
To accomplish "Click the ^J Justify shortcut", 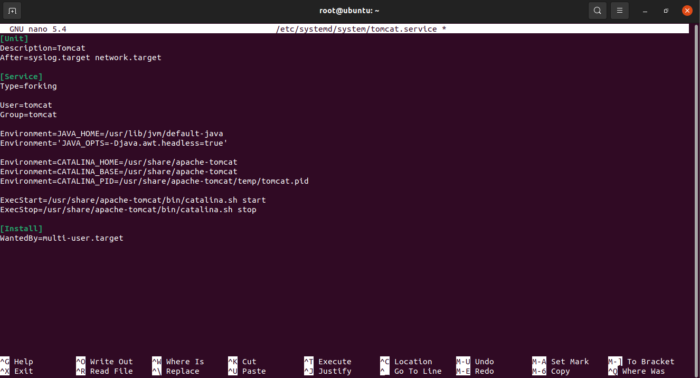I will [x=328, y=371].
